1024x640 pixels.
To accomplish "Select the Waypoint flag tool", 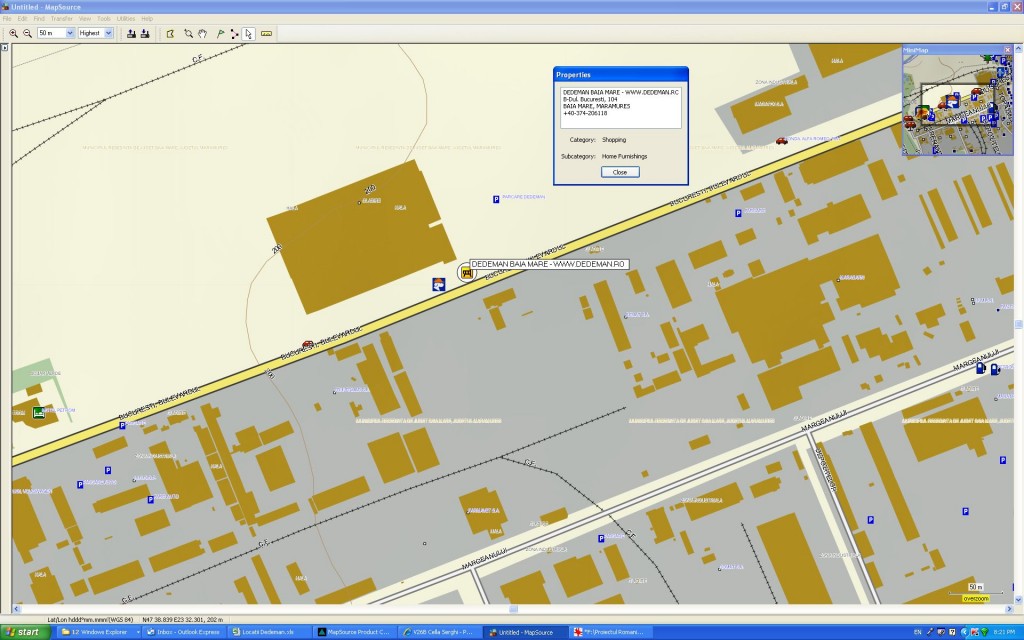I will (x=219, y=33).
